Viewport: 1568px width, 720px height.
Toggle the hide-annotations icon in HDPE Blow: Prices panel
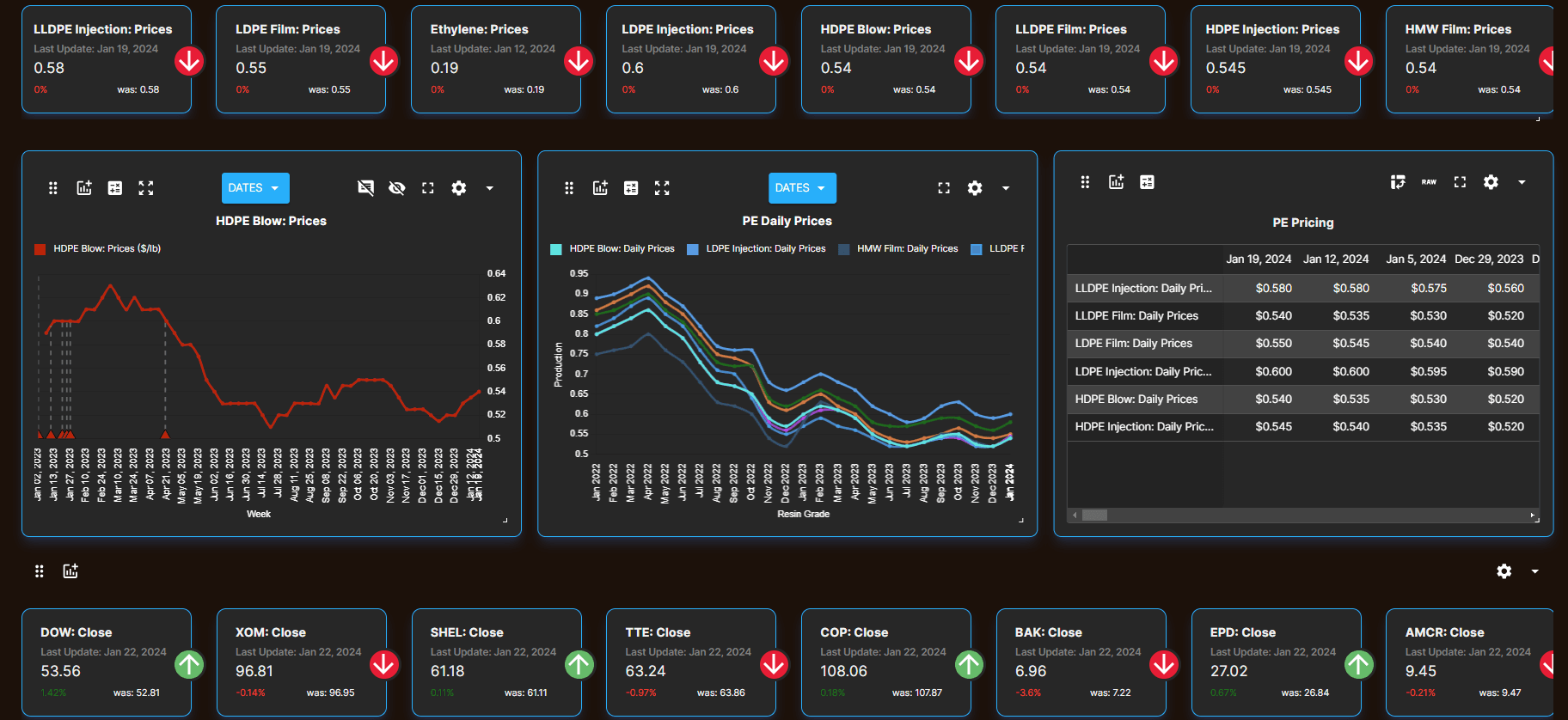coord(366,188)
